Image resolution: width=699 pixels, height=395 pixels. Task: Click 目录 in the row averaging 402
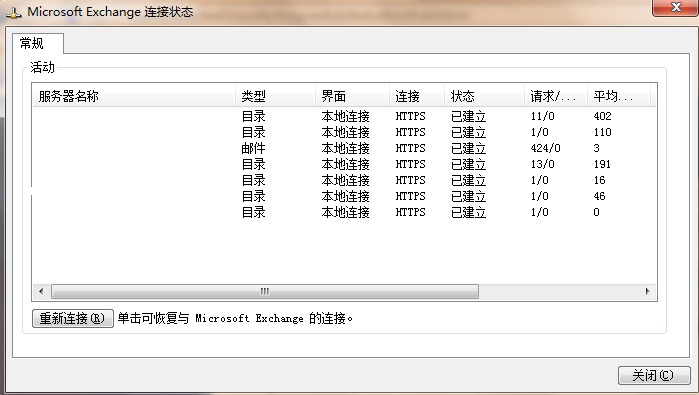coord(253,116)
